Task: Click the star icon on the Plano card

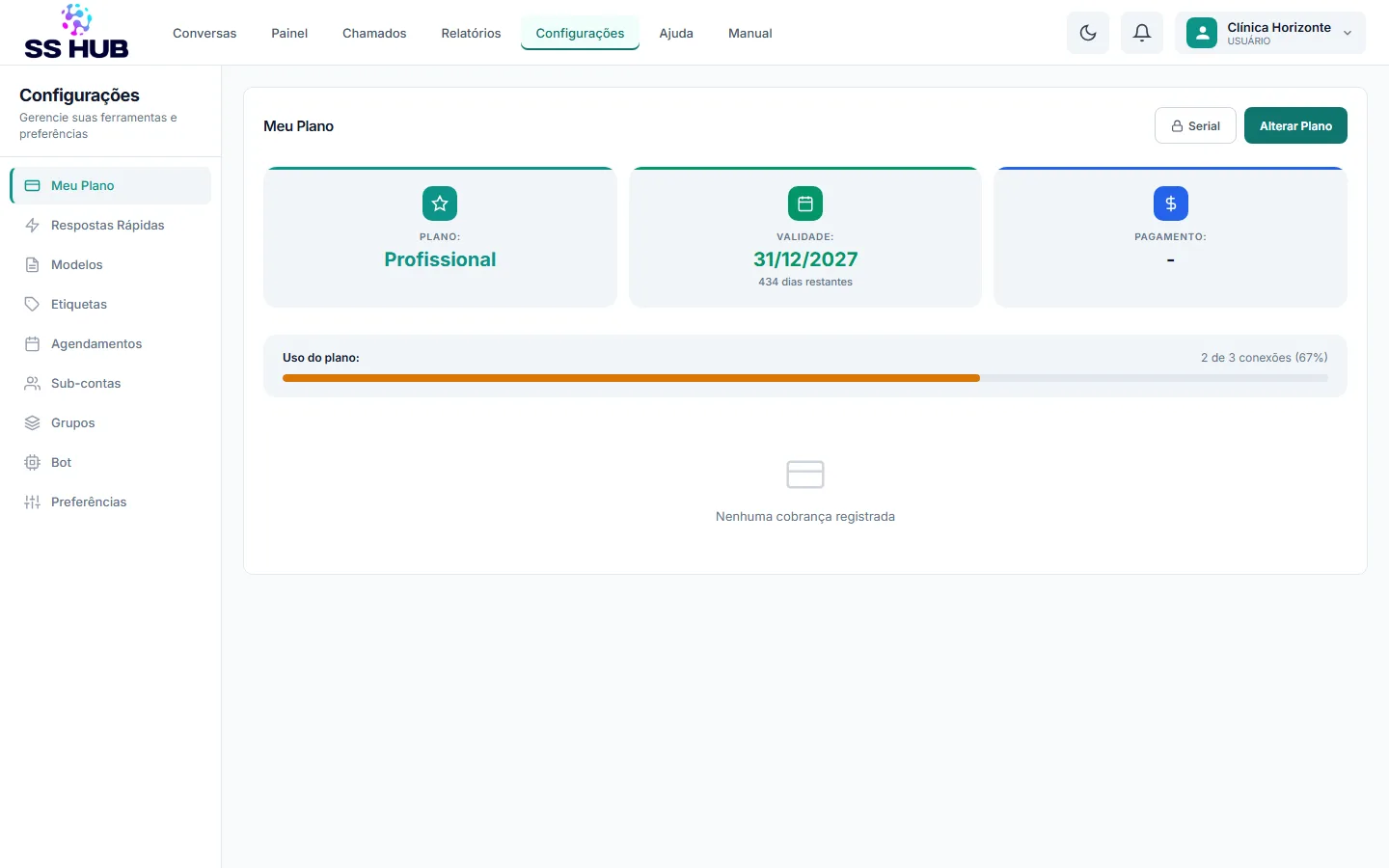Action: click(x=440, y=203)
